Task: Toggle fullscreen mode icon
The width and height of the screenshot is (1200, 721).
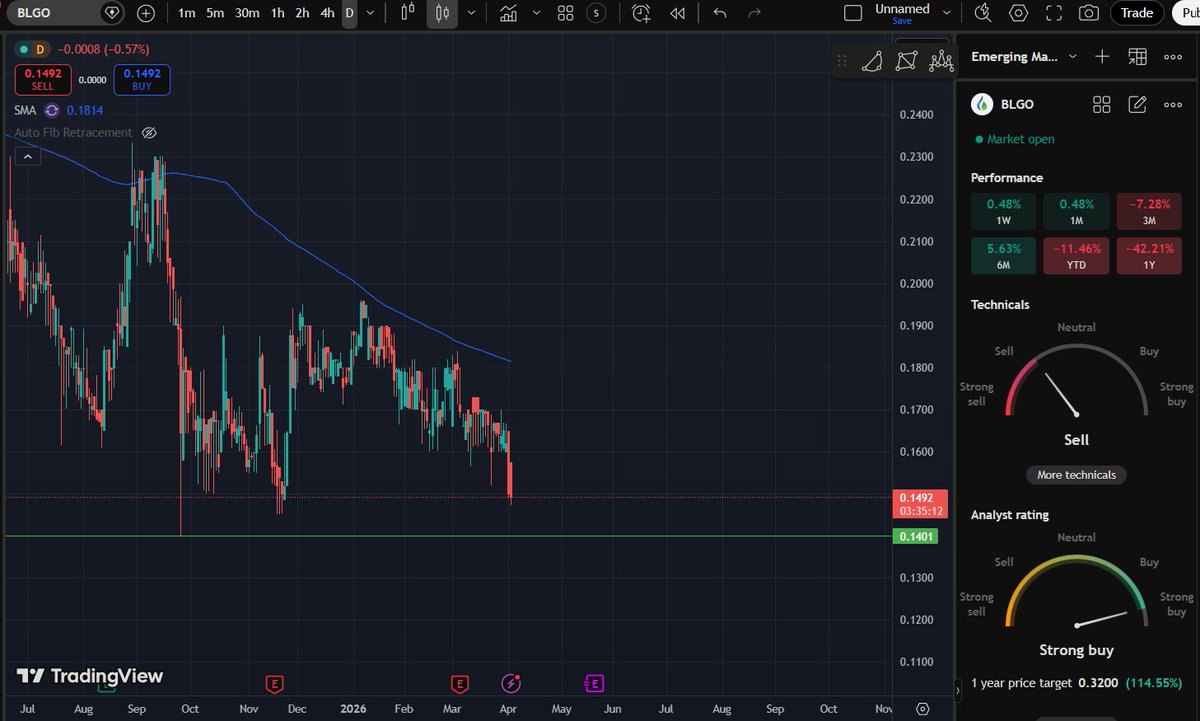Action: pyautogui.click(x=1053, y=13)
